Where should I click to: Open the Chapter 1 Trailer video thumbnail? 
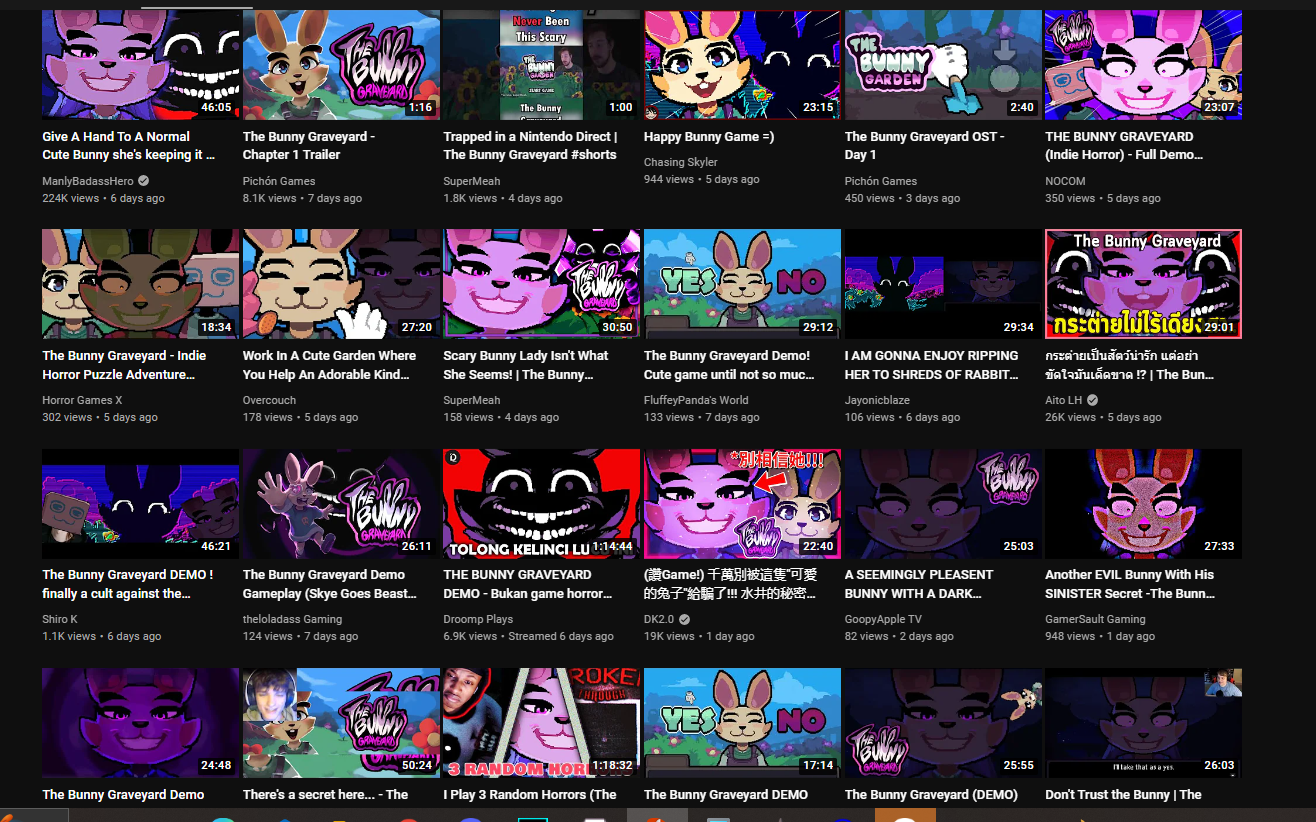[x=341, y=65]
